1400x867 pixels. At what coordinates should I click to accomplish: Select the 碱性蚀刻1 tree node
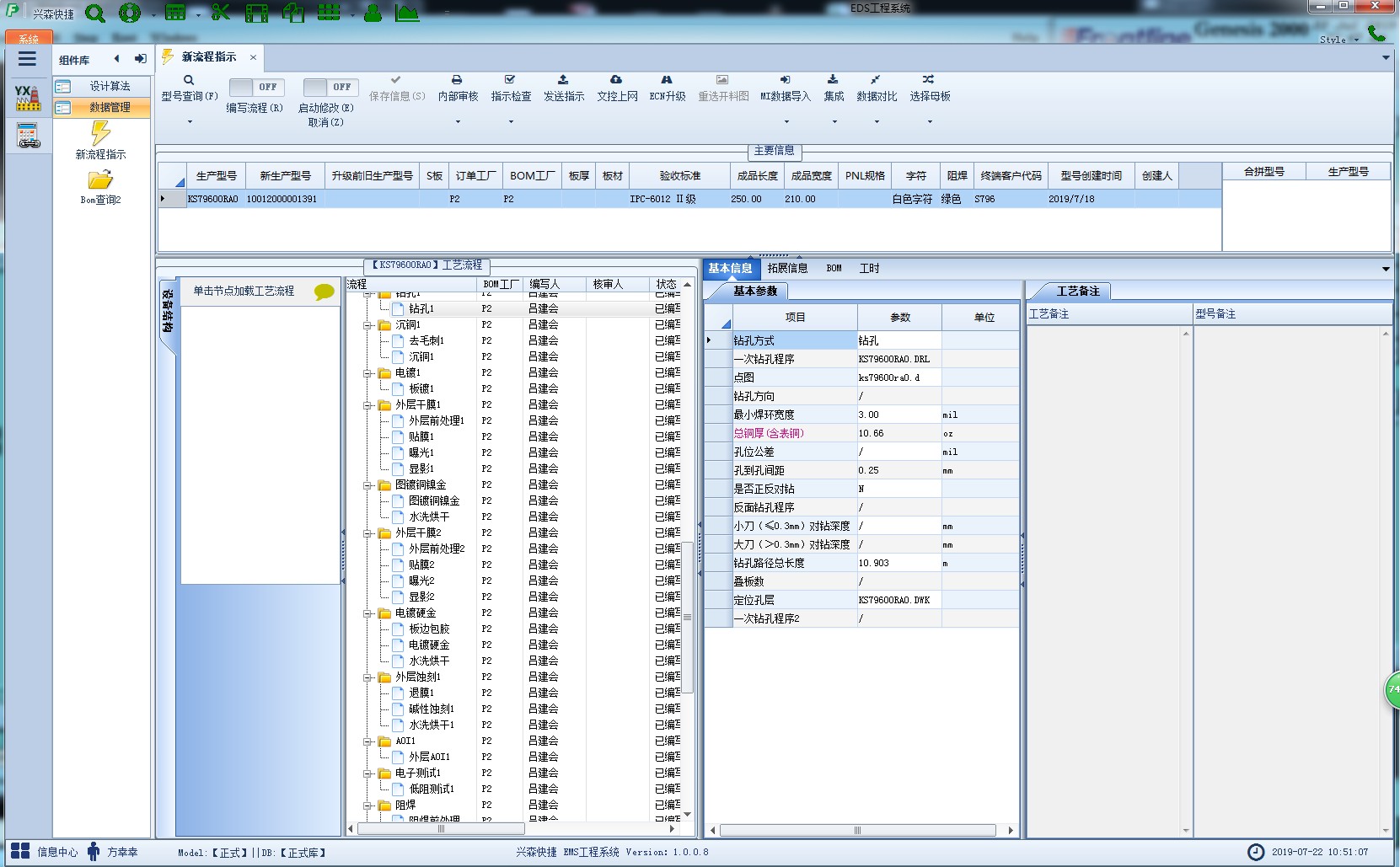click(x=431, y=709)
